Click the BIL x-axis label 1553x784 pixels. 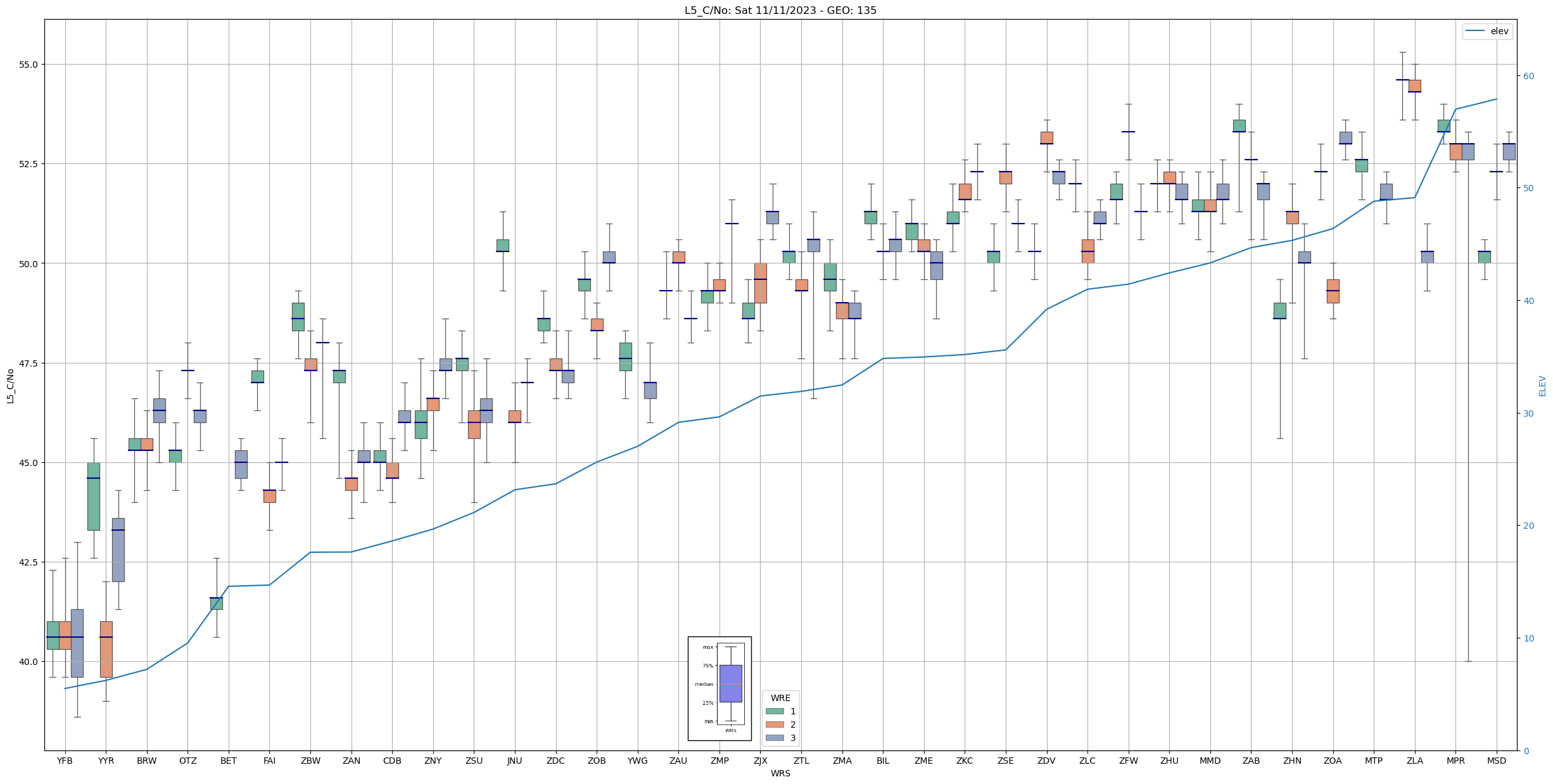(883, 761)
